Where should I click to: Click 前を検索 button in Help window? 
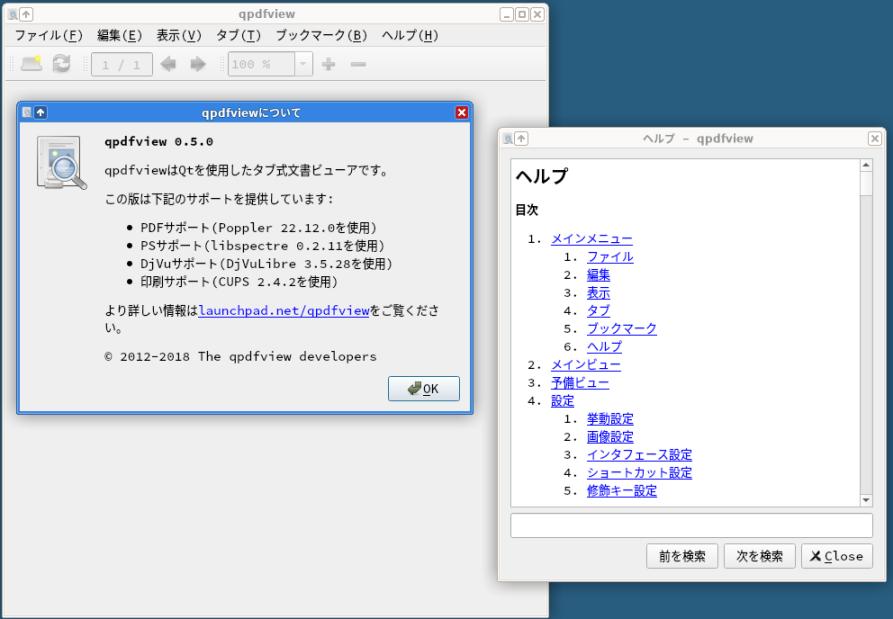pos(682,556)
